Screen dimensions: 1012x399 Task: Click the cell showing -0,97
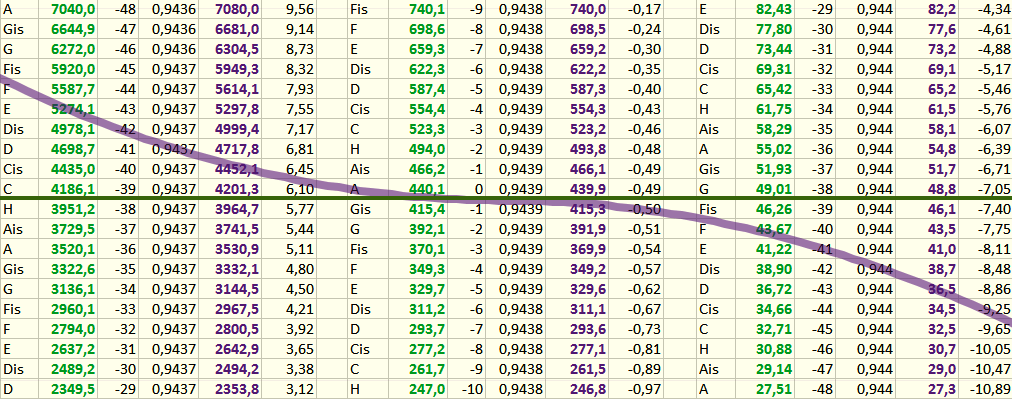coord(643,389)
